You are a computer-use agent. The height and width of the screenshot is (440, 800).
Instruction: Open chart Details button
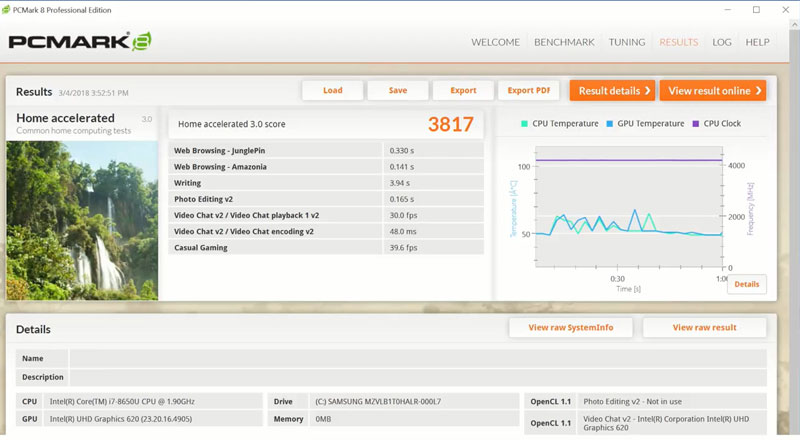[x=746, y=284]
